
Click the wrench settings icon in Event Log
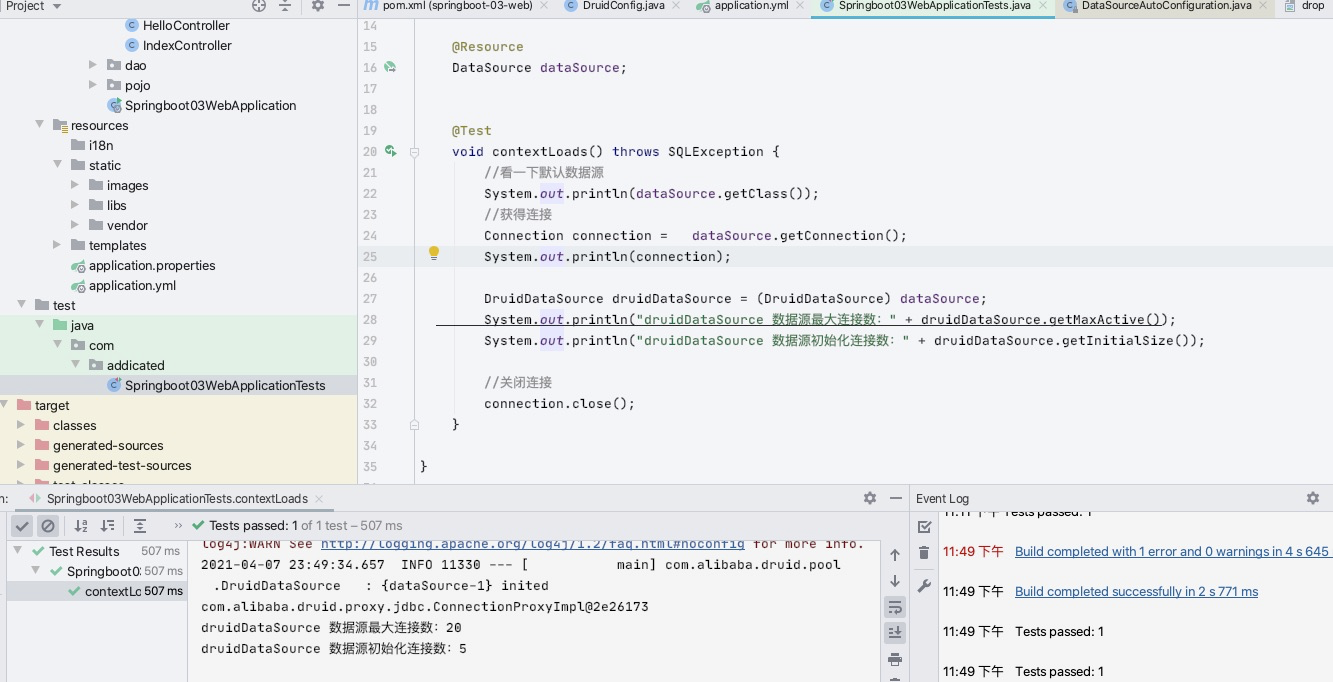924,586
